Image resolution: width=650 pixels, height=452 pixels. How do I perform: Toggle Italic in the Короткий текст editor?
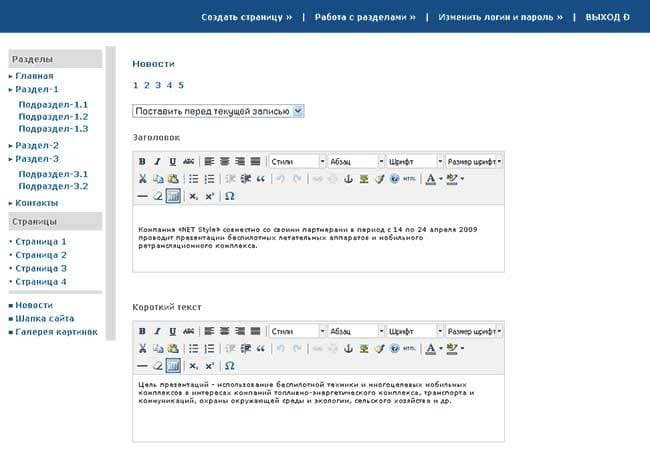point(158,331)
